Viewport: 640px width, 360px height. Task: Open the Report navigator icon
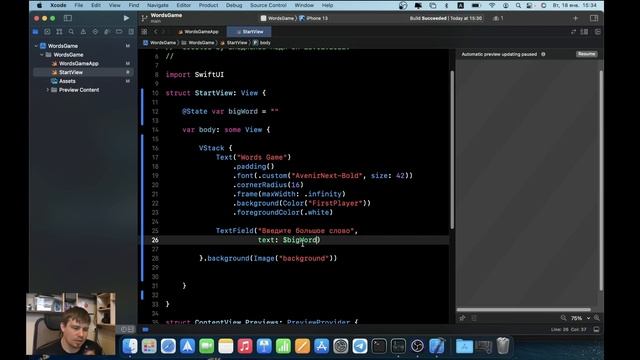coord(131,32)
